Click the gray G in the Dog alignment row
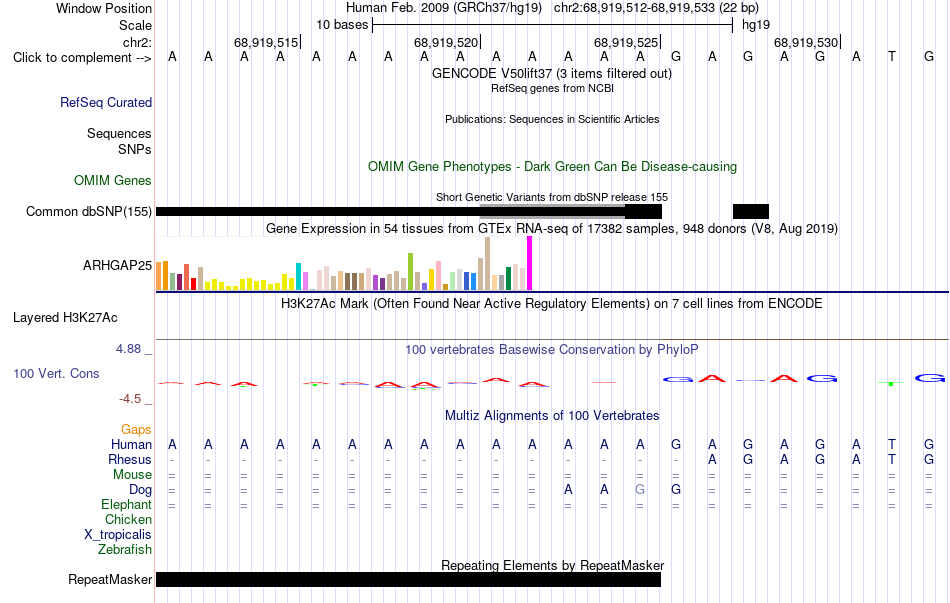 (x=640, y=490)
